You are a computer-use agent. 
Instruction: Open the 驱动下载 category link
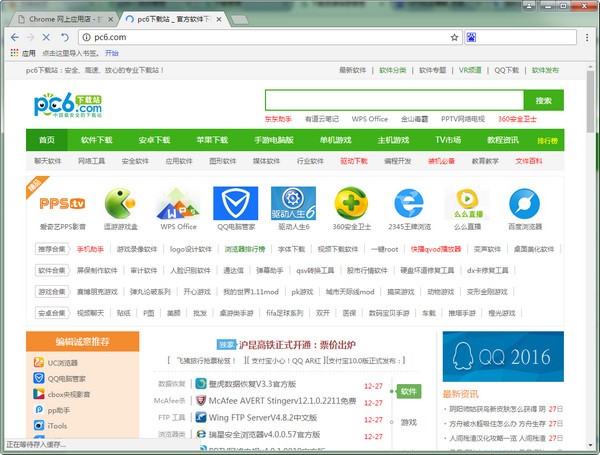click(354, 161)
